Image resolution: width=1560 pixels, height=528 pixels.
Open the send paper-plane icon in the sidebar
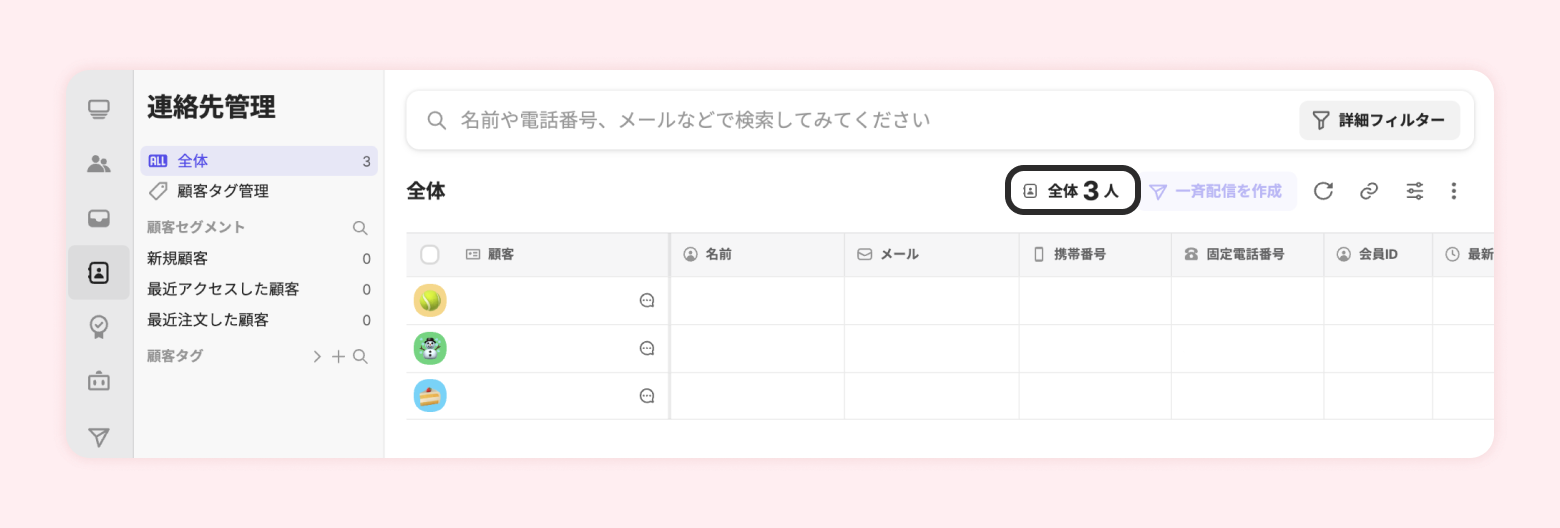[98, 436]
